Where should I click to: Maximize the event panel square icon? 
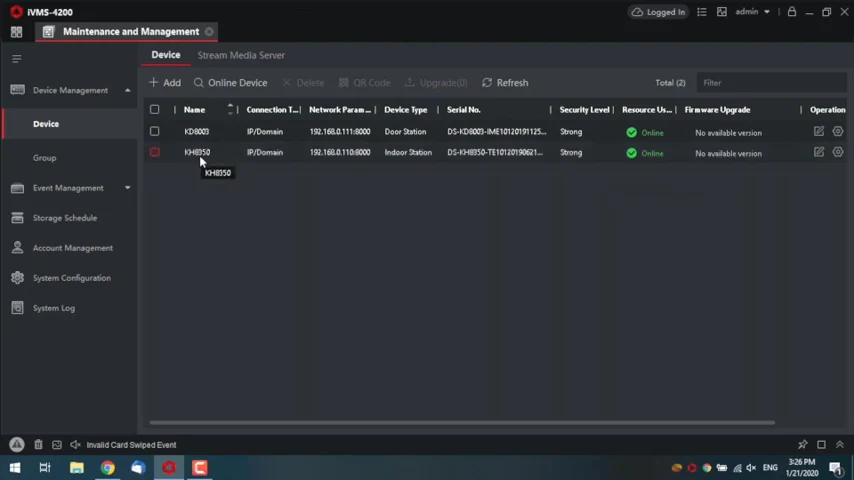click(x=821, y=445)
